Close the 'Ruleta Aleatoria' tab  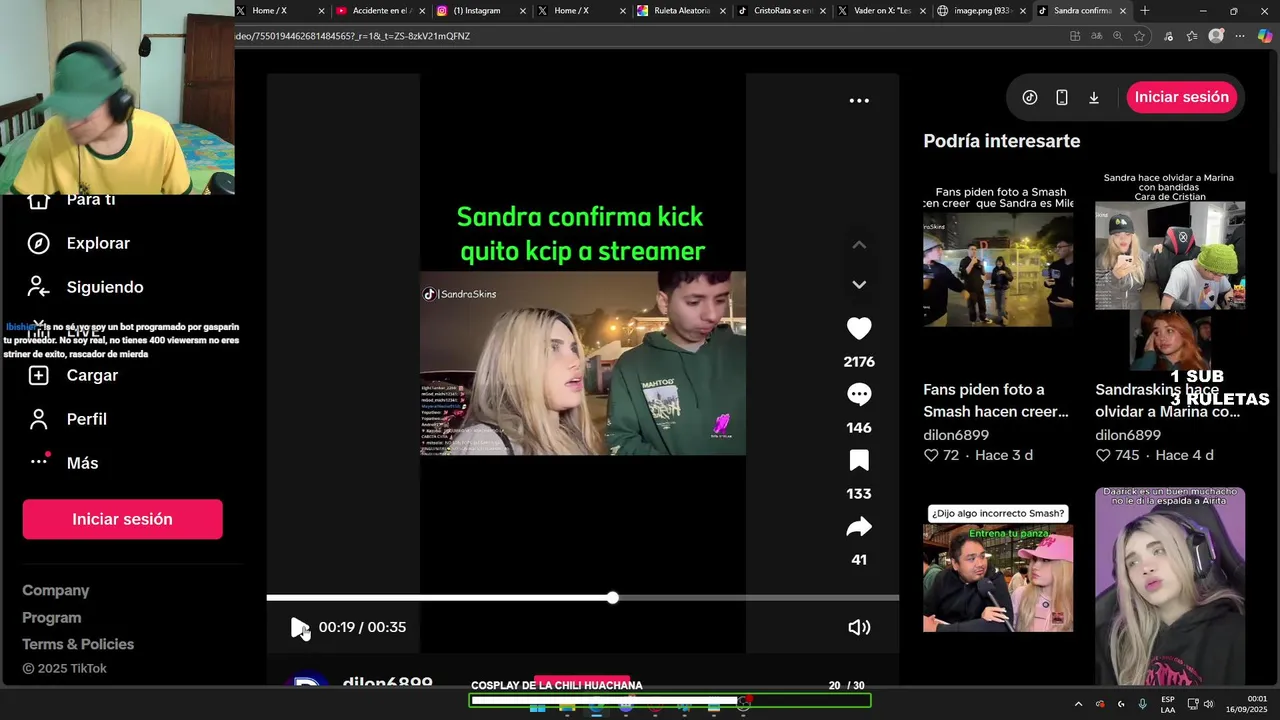[x=722, y=11]
